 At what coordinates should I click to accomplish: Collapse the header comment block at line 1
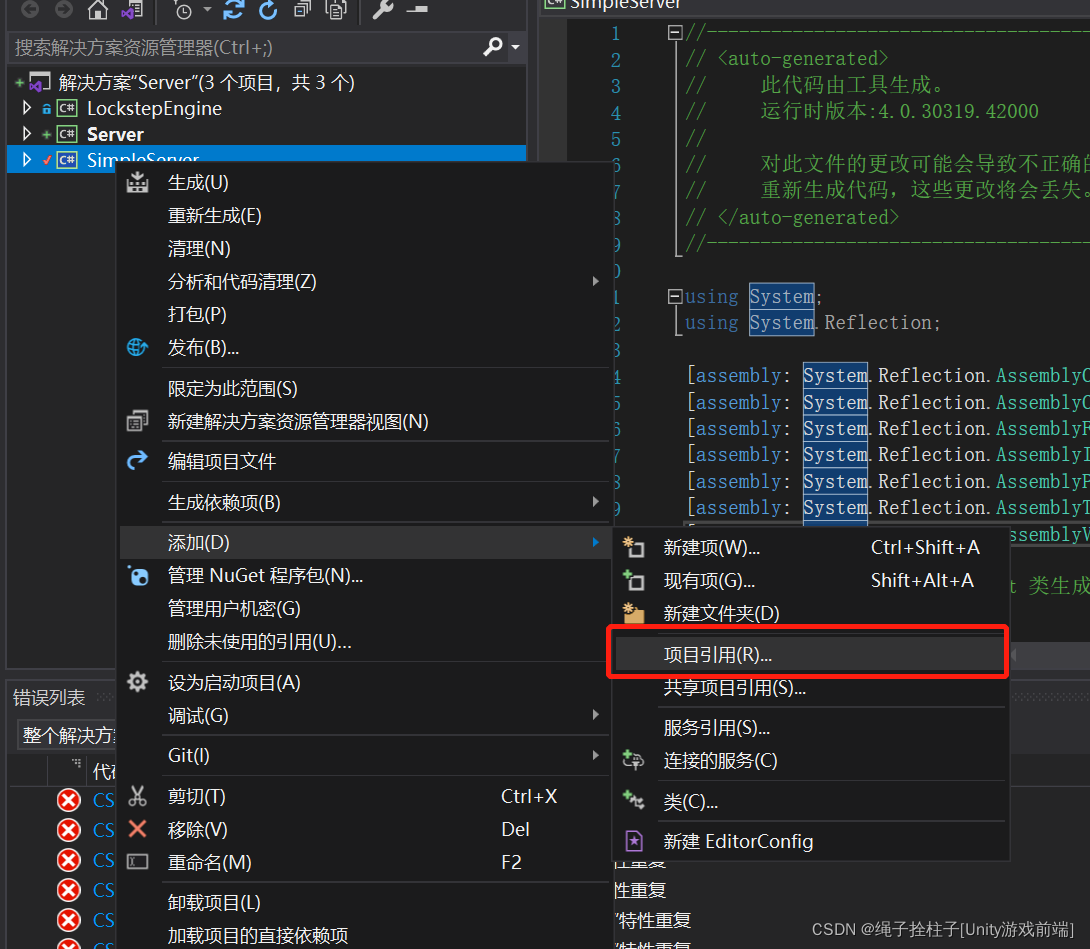coord(674,33)
